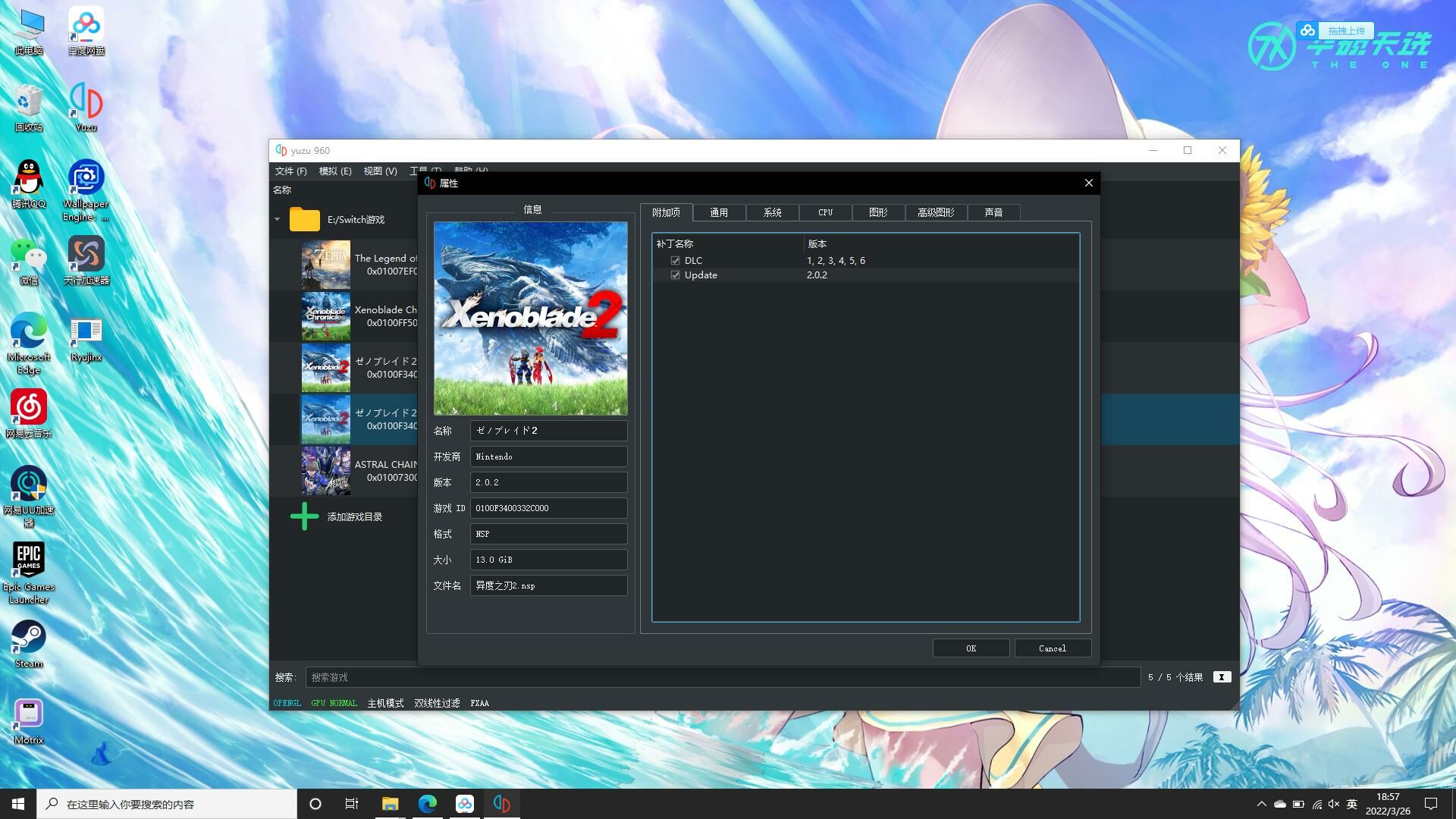Open the 文件 (F) menu
The height and width of the screenshot is (819, 1456).
click(290, 171)
